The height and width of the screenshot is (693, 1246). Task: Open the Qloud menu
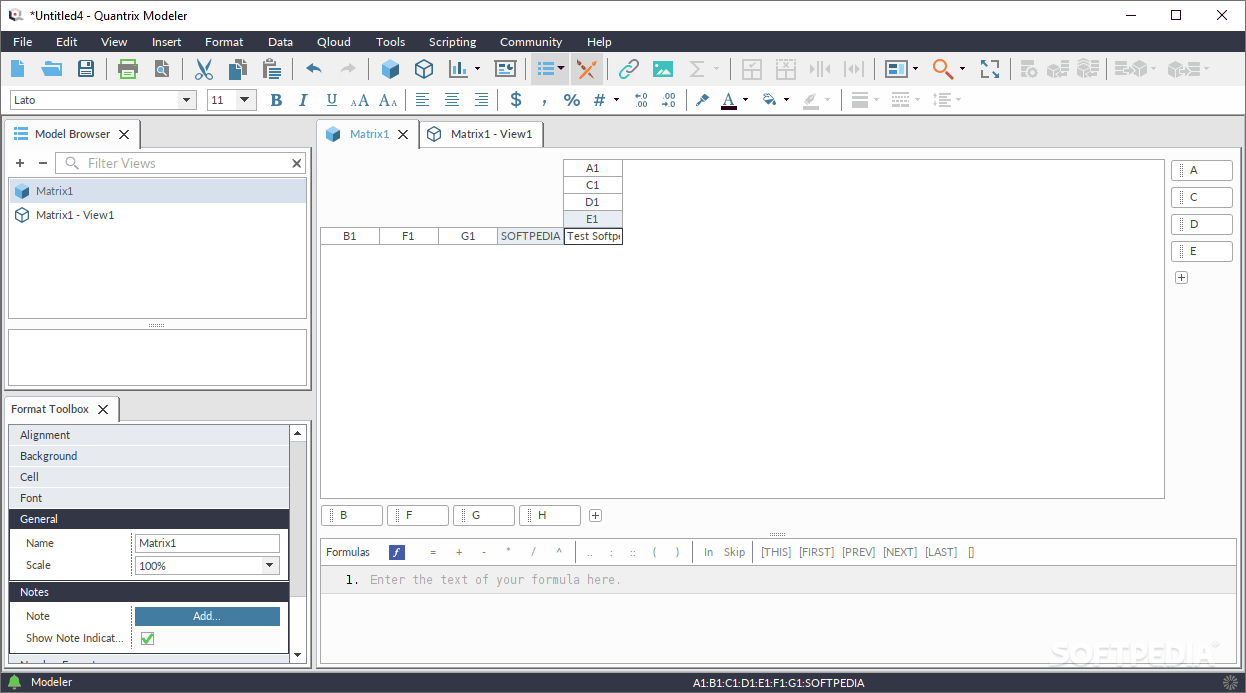334,42
